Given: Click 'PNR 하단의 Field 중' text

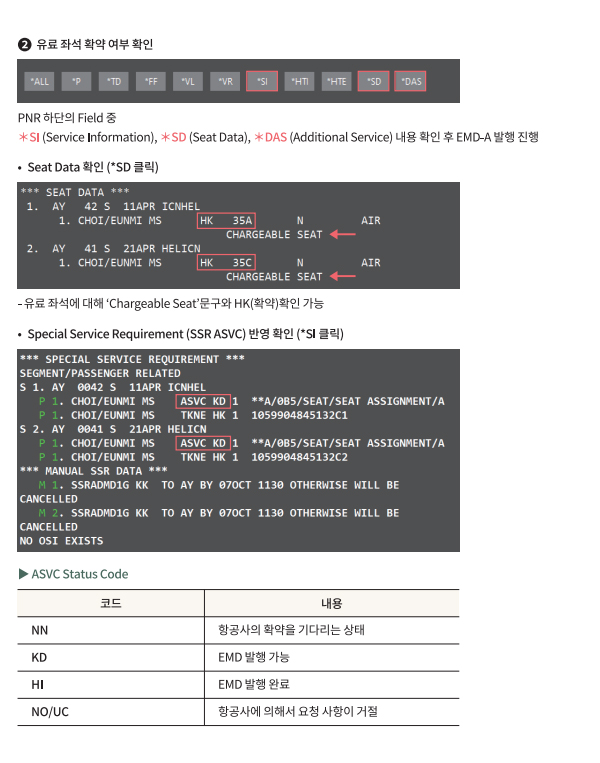Looking at the screenshot, I should pyautogui.click(x=67, y=118).
